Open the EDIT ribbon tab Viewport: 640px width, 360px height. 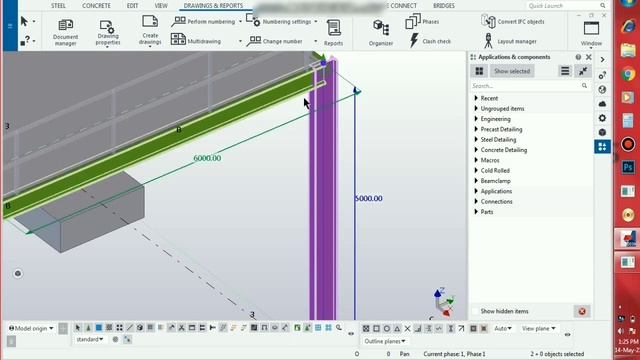[x=132, y=6]
